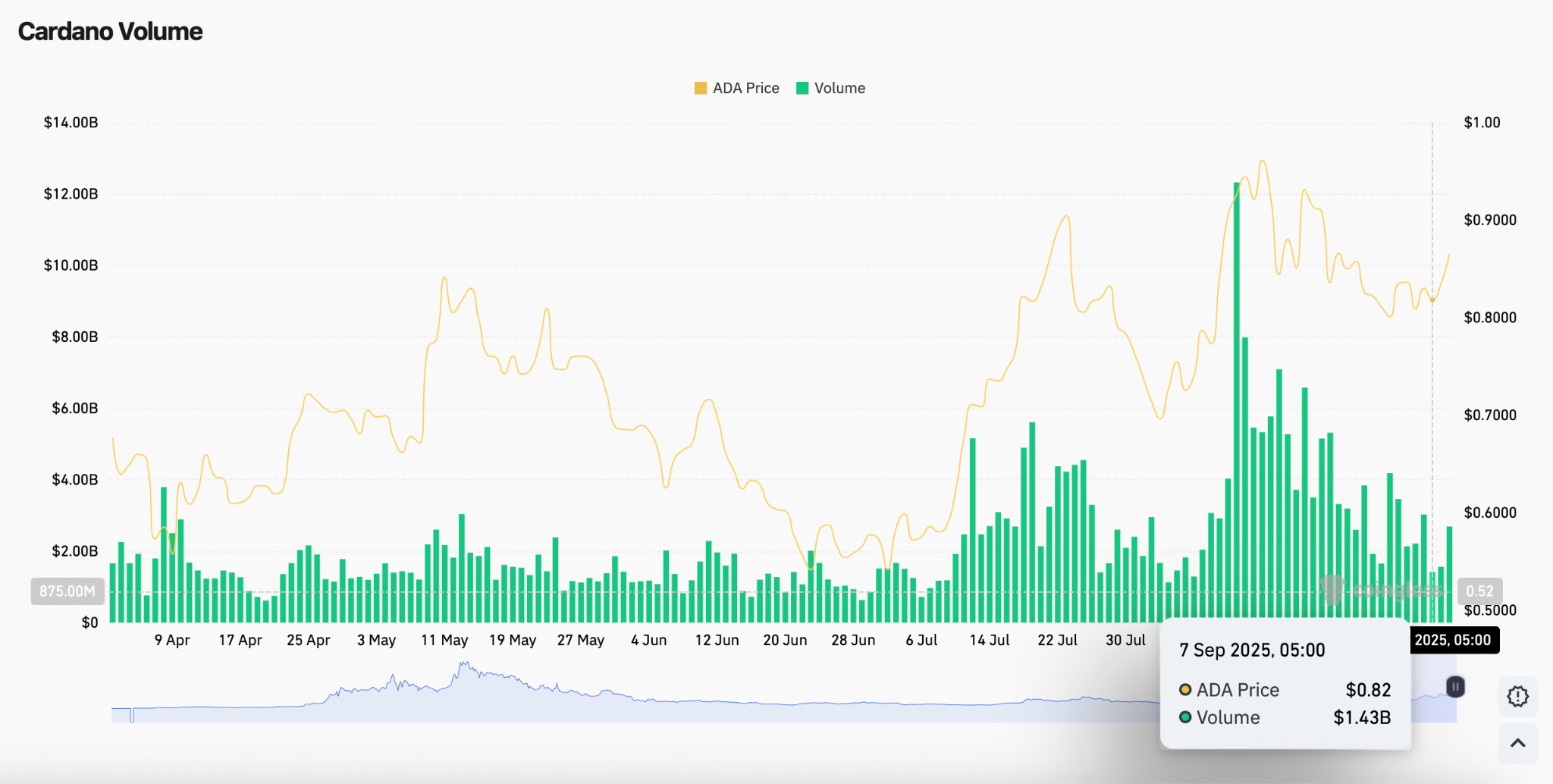Click the Cardano Volume title
The width and height of the screenshot is (1553, 784).
tap(110, 32)
